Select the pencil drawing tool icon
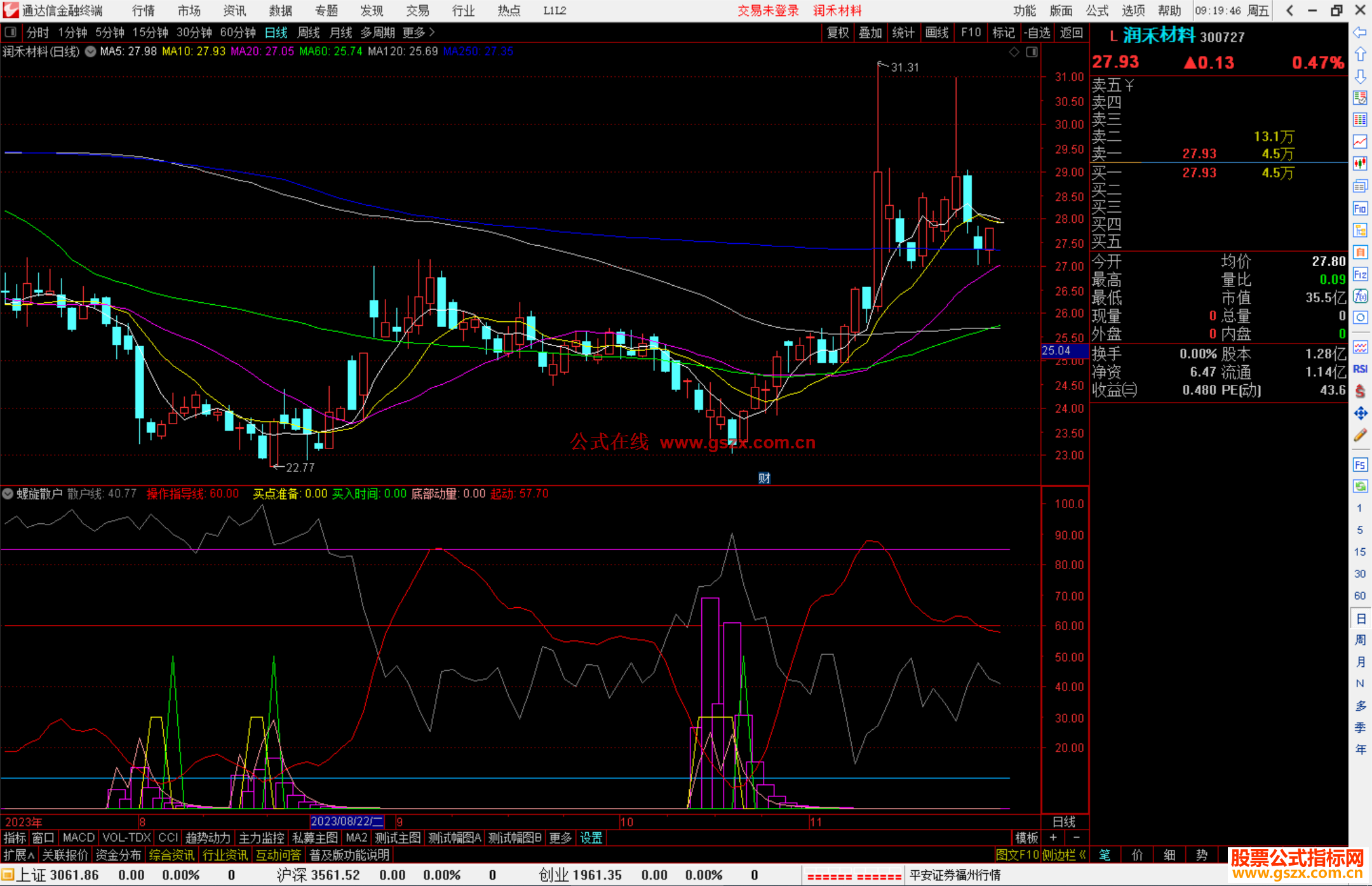This screenshot has width=1372, height=886. (1360, 435)
